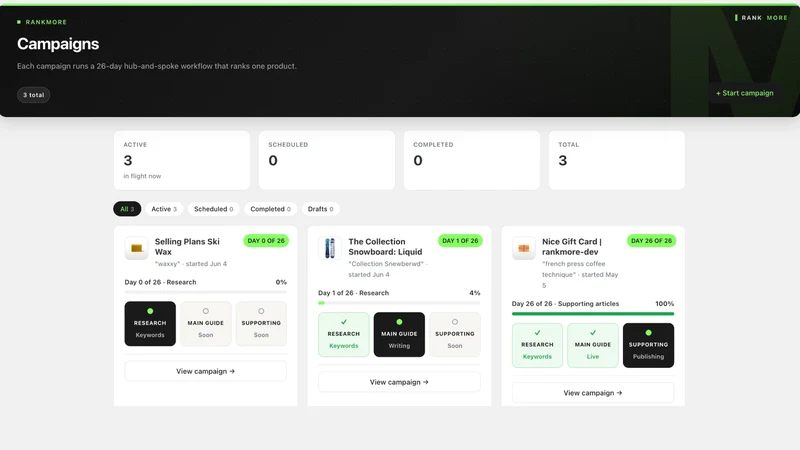The image size is (800, 450).
Task: Click the Nice Gift Card product thumbnail
Action: (523, 248)
